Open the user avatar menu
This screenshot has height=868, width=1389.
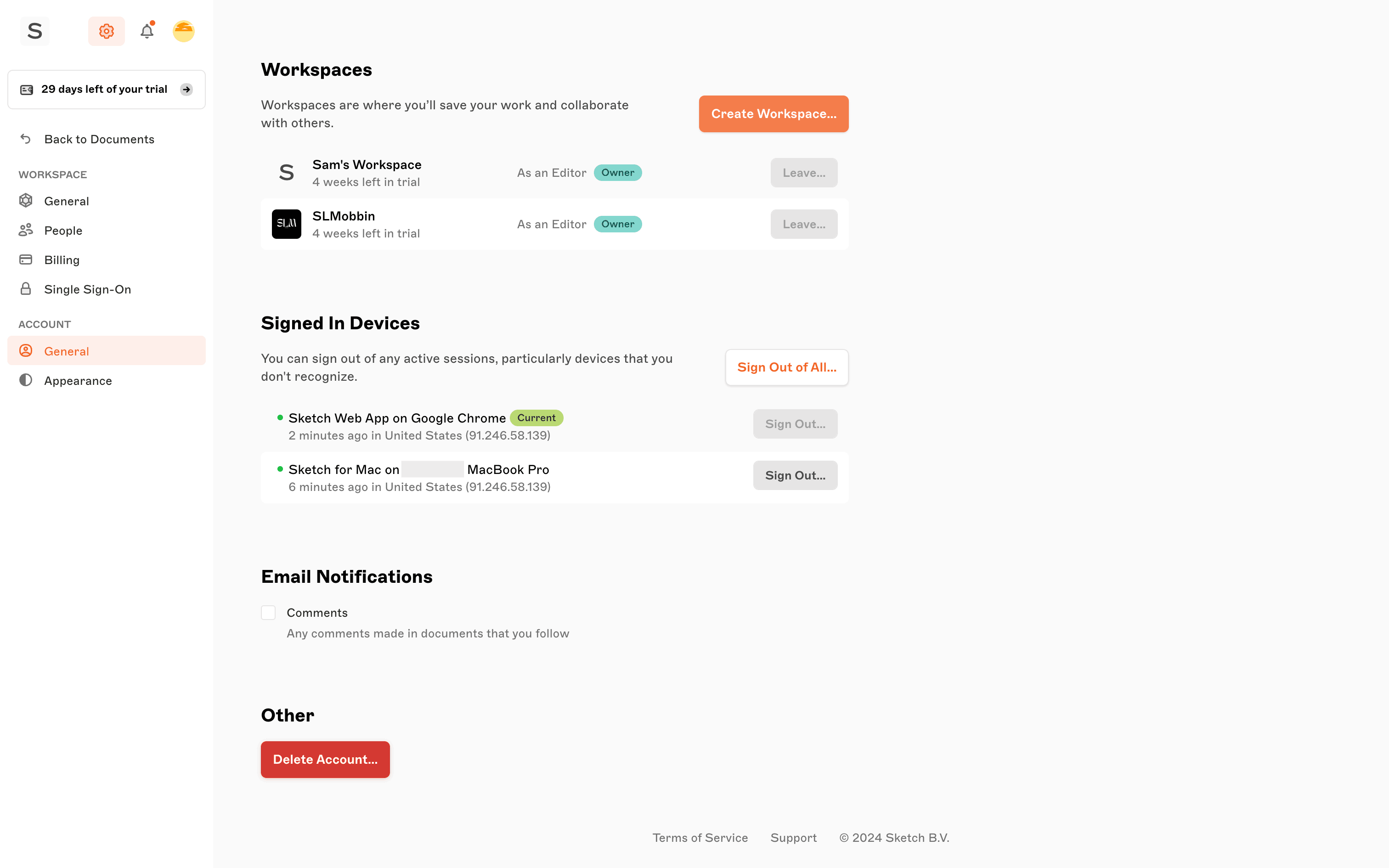184,31
